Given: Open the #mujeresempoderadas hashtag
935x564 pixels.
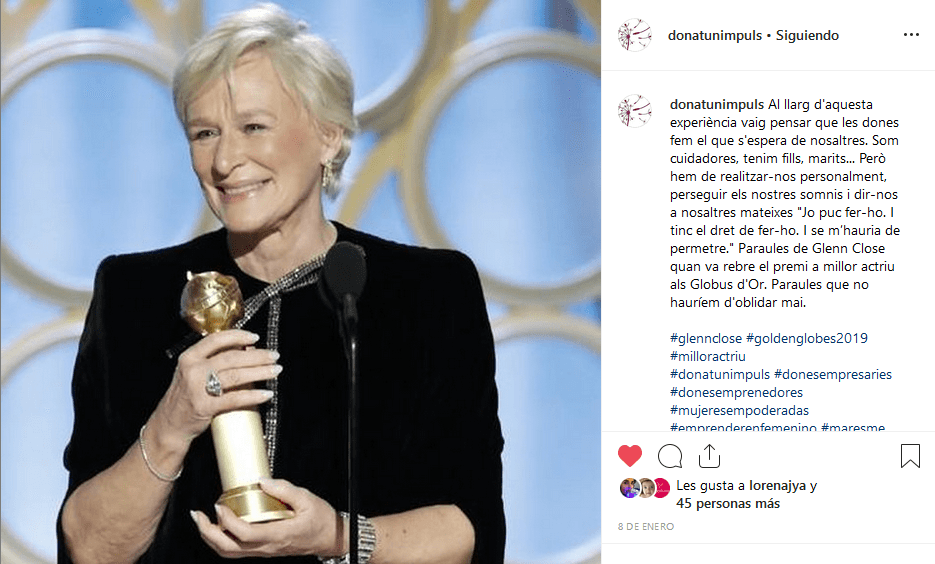Looking at the screenshot, I should point(739,410).
